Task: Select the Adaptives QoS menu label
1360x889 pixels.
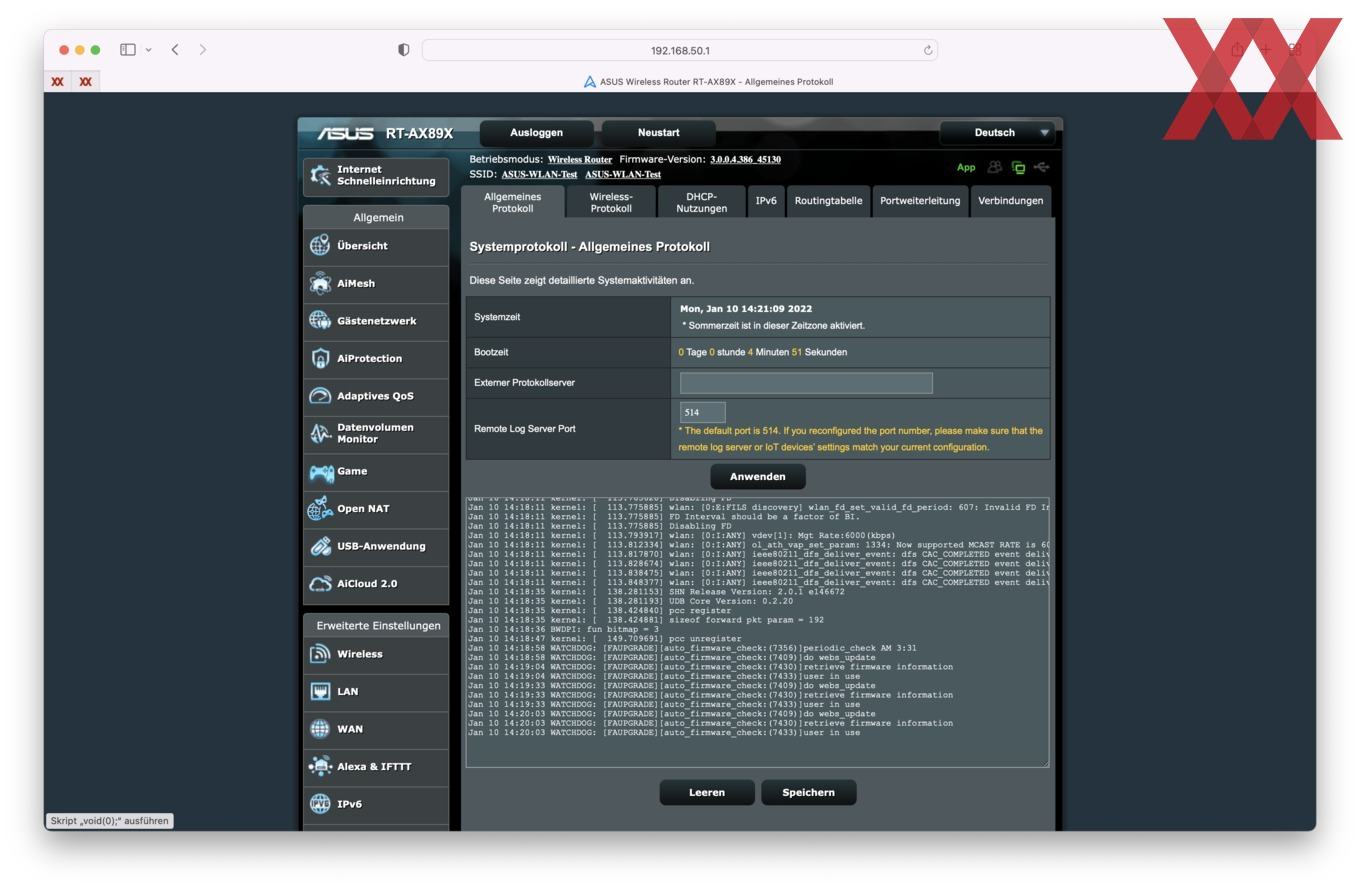Action: (x=375, y=396)
